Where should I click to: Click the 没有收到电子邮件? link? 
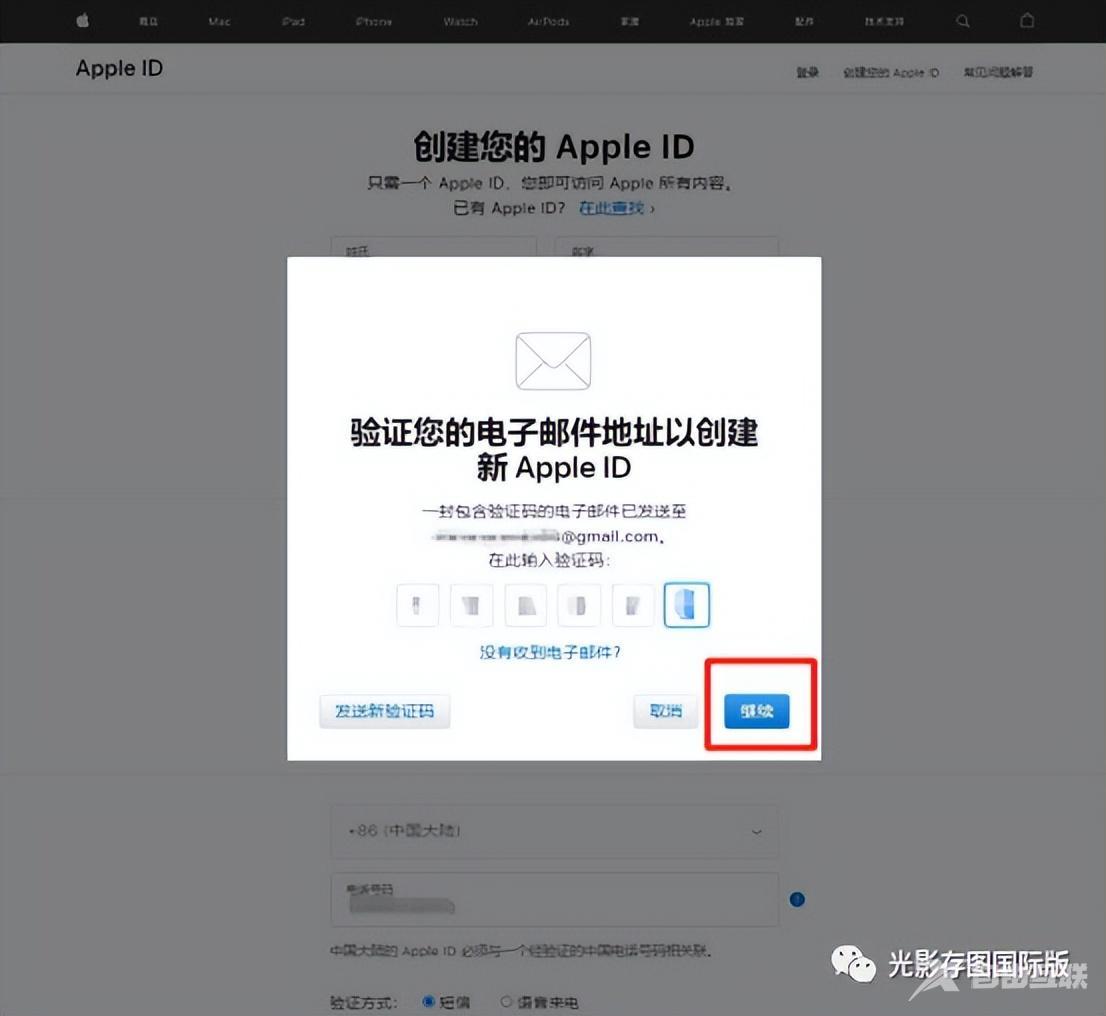click(x=551, y=652)
